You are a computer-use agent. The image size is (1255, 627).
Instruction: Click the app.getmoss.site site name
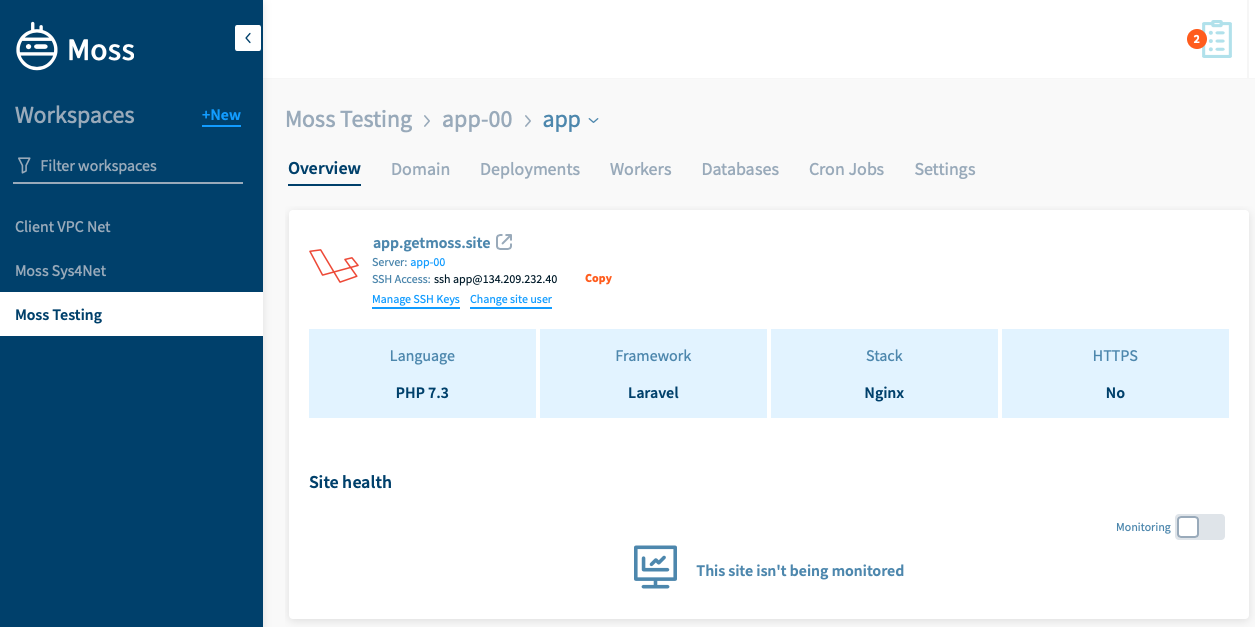coord(432,242)
